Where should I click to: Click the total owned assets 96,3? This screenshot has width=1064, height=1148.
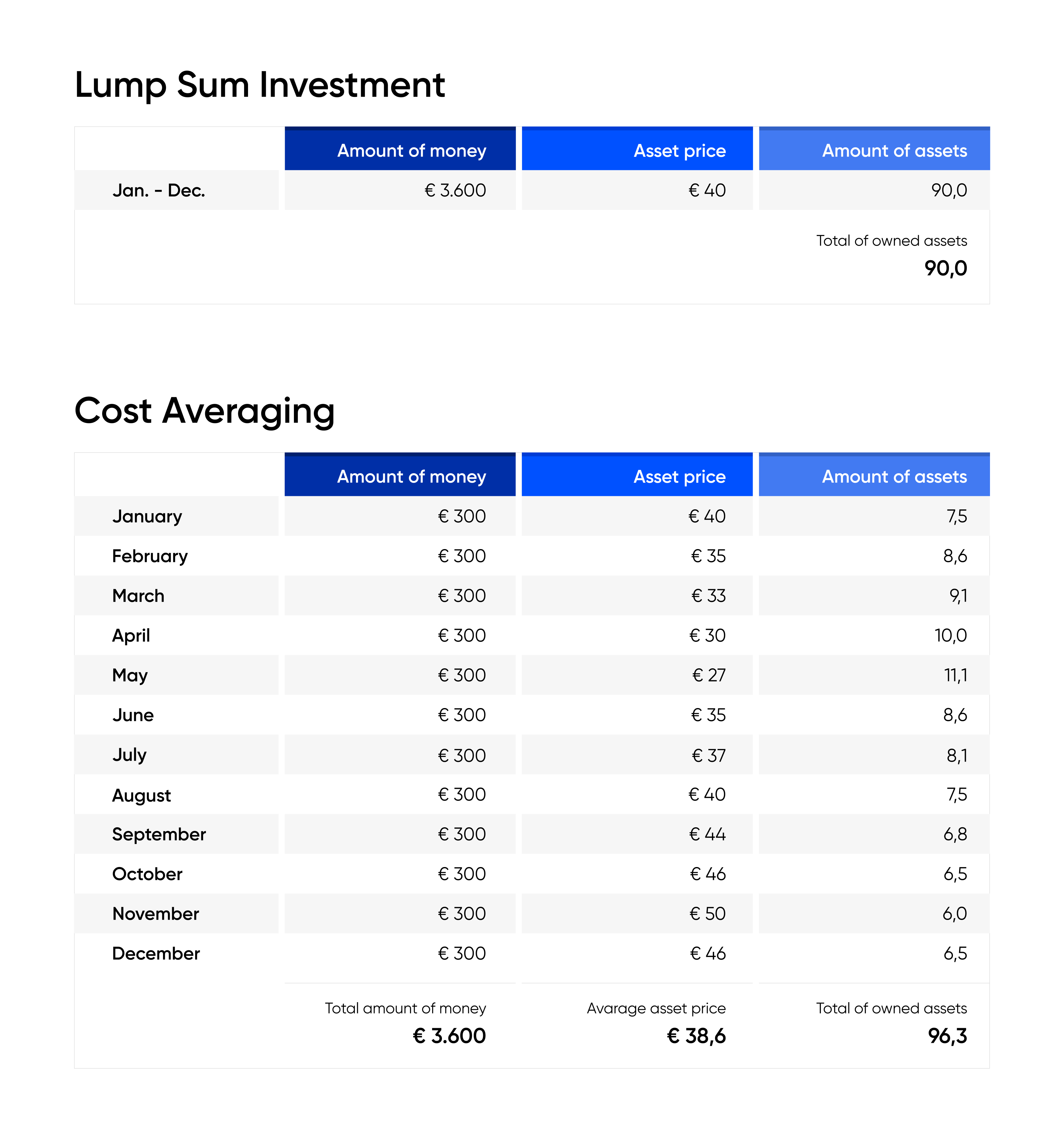[x=947, y=1036]
